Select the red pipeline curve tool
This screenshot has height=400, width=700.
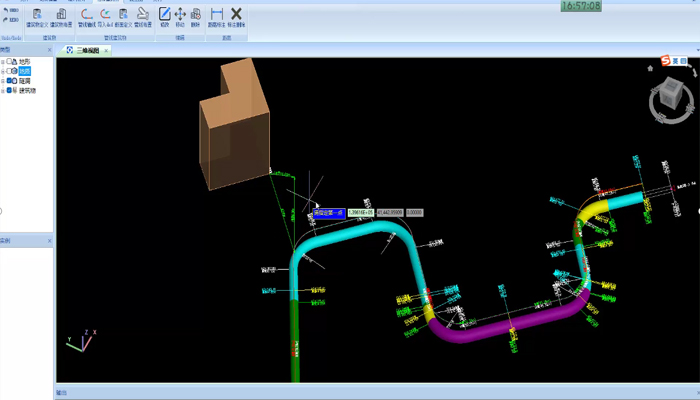pos(86,16)
